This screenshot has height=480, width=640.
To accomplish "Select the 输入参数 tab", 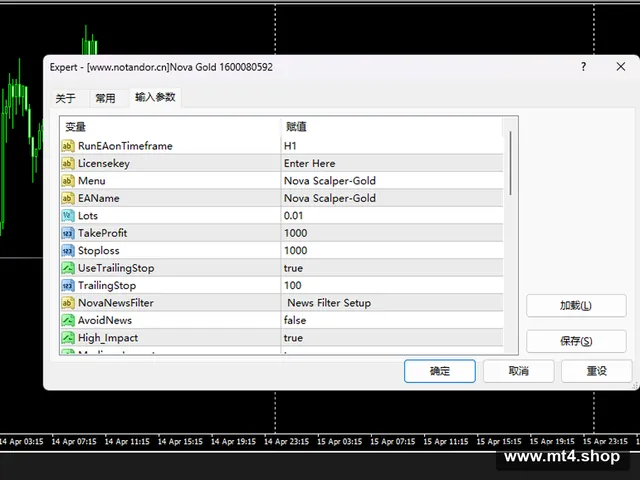I will [155, 98].
